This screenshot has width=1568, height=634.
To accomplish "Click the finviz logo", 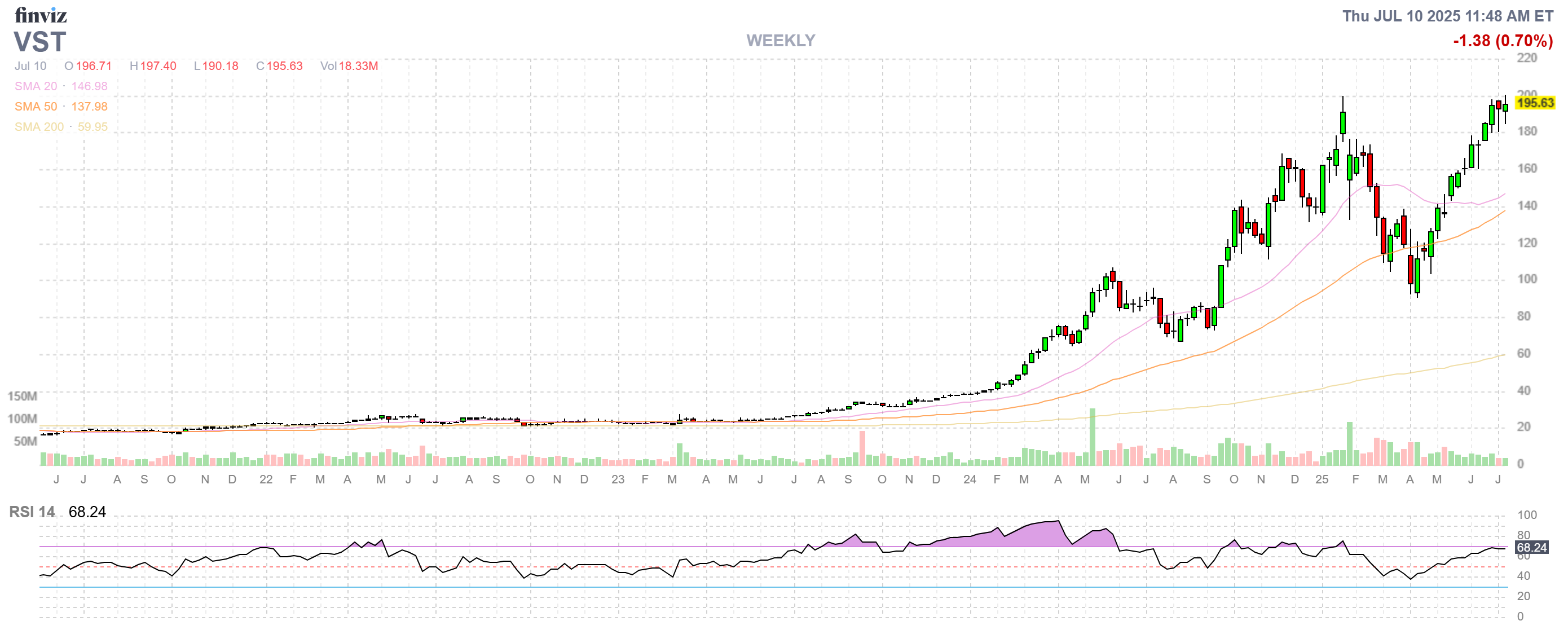I will click(x=40, y=15).
